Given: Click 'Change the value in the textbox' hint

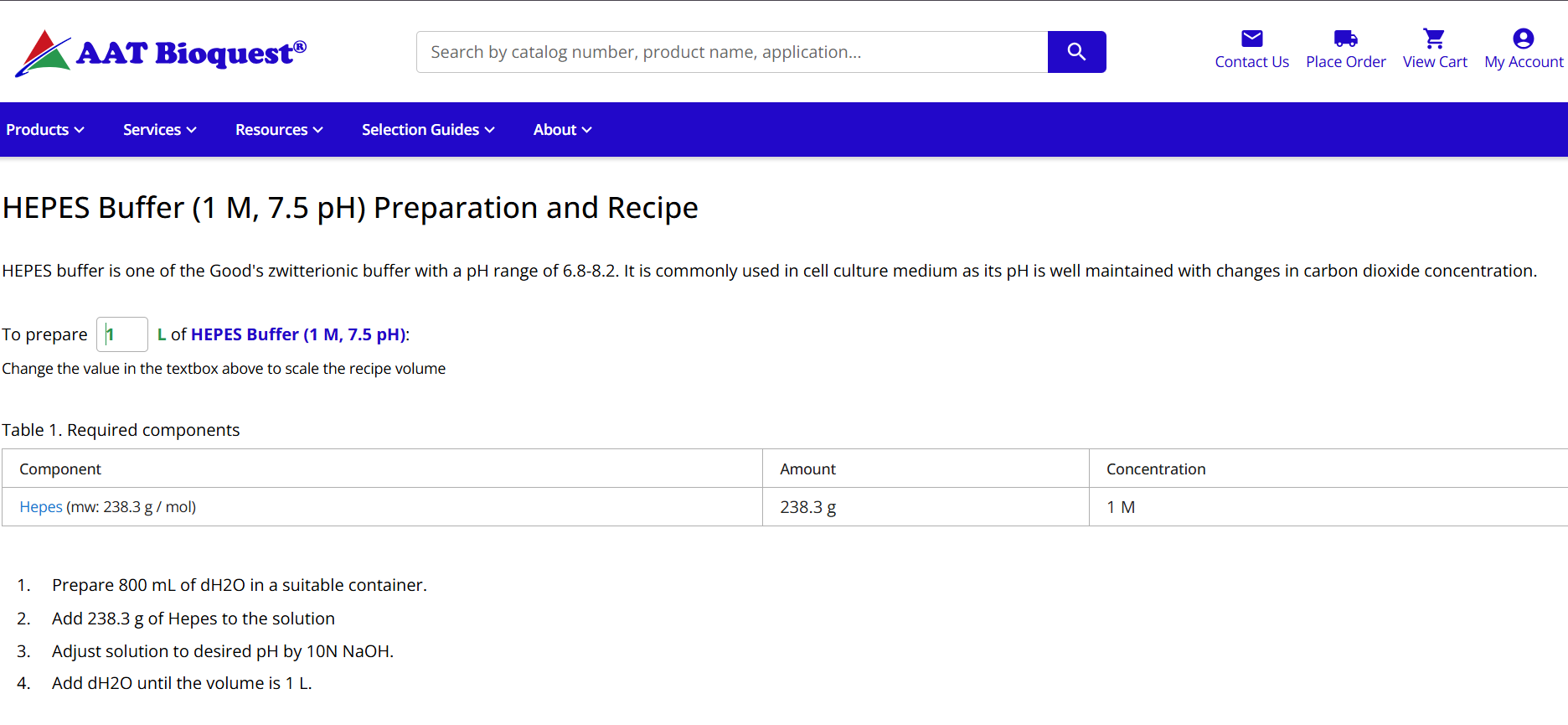Looking at the screenshot, I should pyautogui.click(x=224, y=369).
